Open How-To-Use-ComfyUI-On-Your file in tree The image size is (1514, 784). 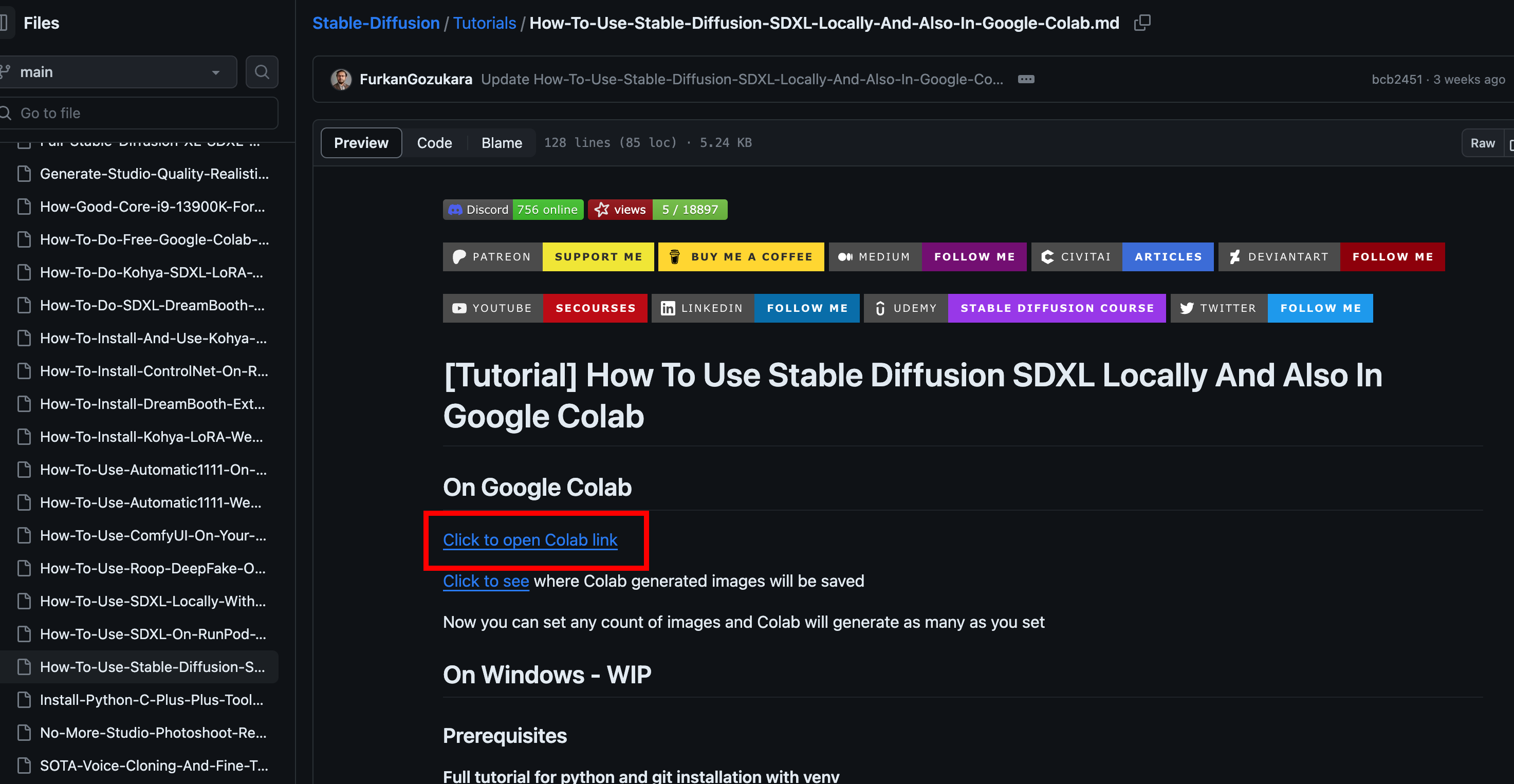click(153, 535)
